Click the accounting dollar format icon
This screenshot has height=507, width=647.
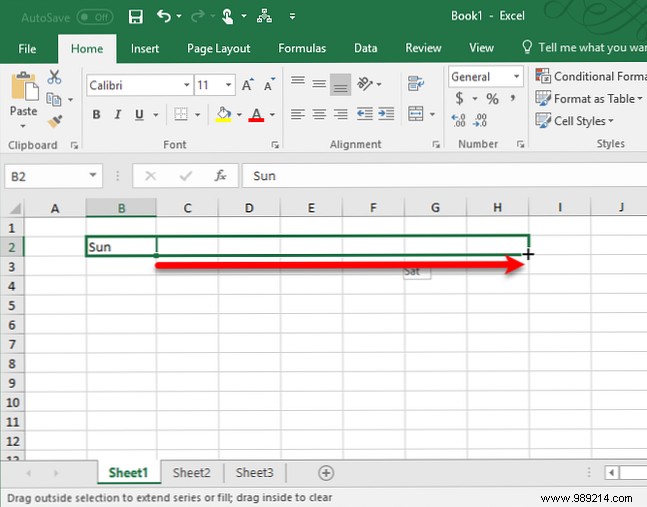[459, 99]
